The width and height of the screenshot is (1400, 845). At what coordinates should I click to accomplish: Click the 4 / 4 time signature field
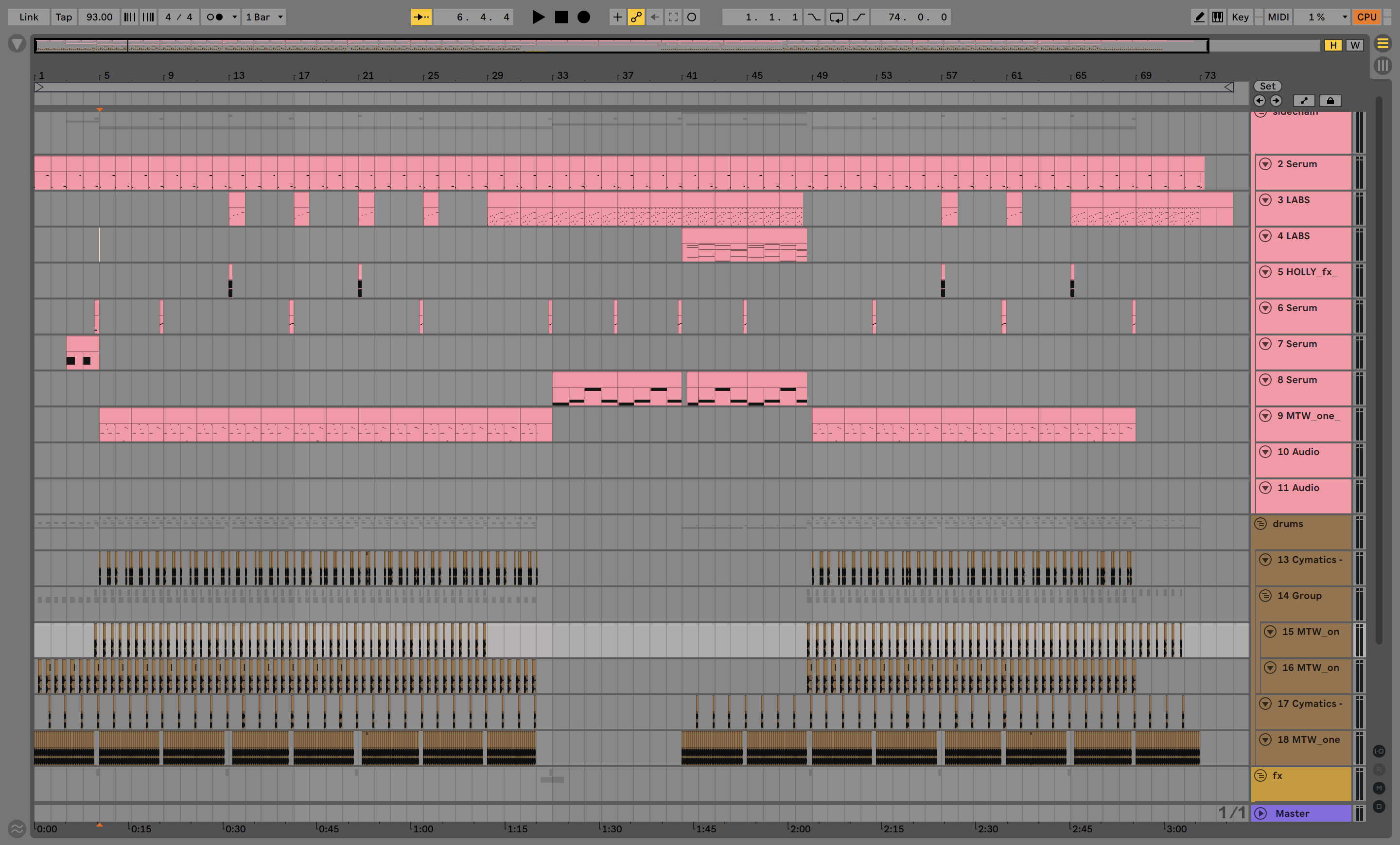point(178,17)
